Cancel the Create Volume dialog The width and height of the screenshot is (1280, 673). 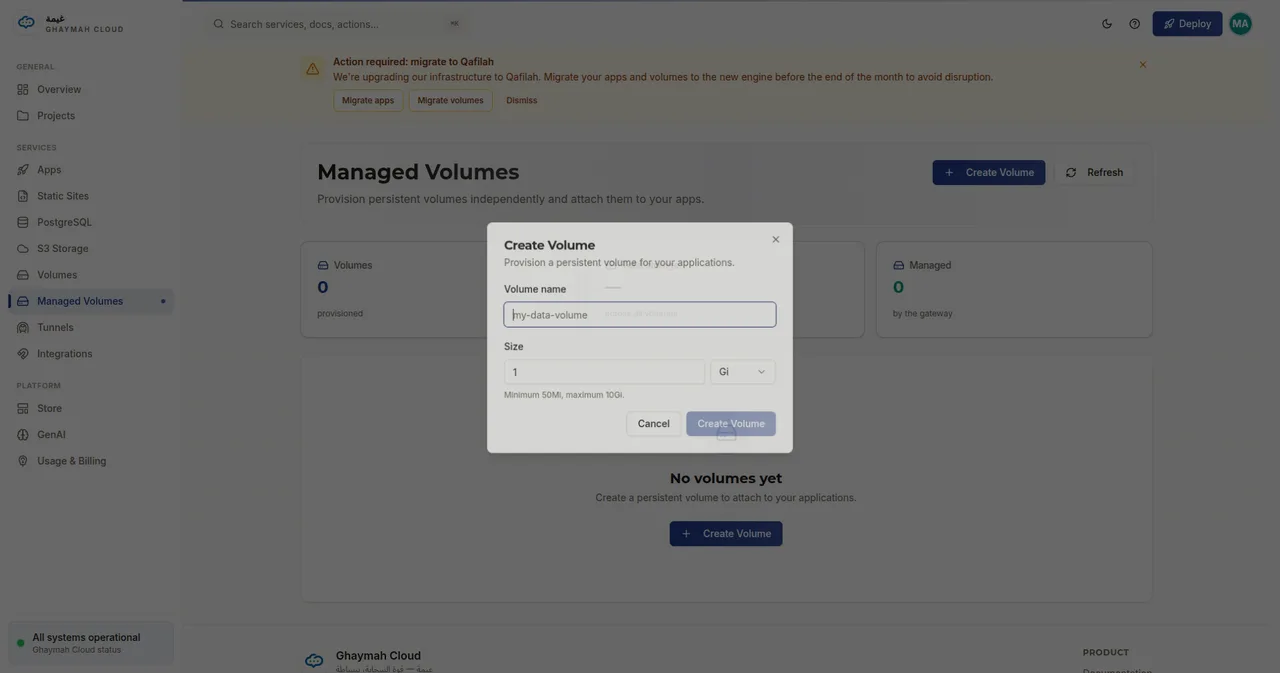coord(653,424)
